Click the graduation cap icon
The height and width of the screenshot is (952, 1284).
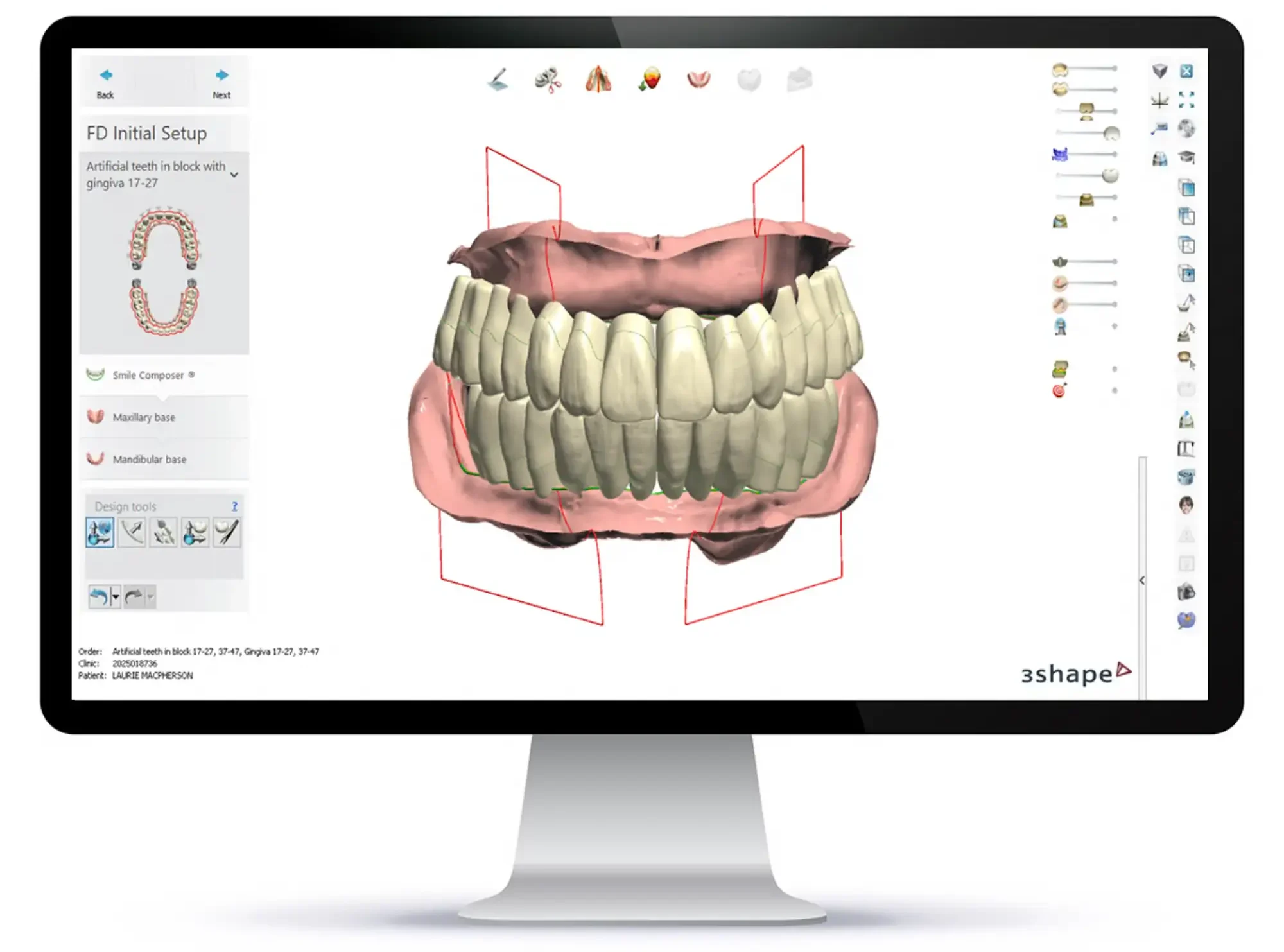tap(1186, 157)
